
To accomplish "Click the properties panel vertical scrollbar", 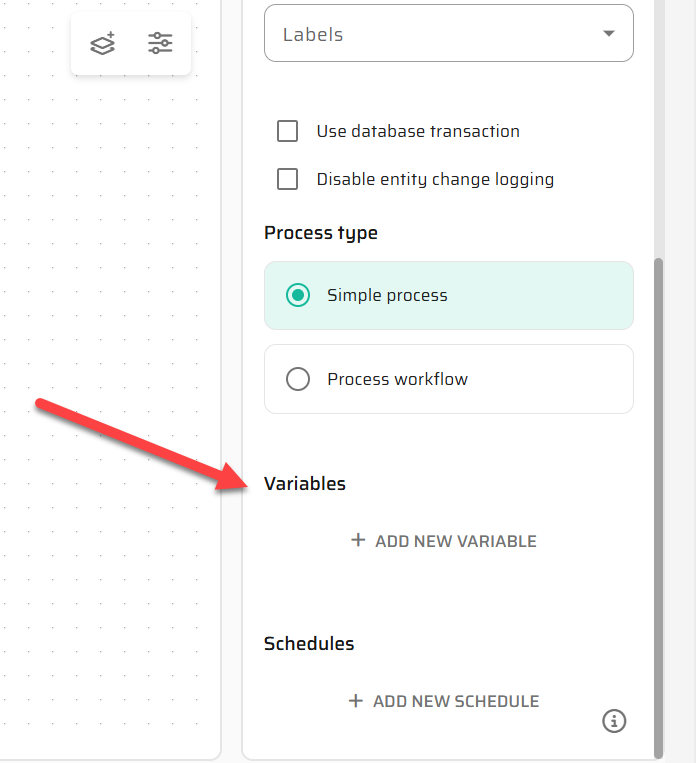I will (657, 500).
